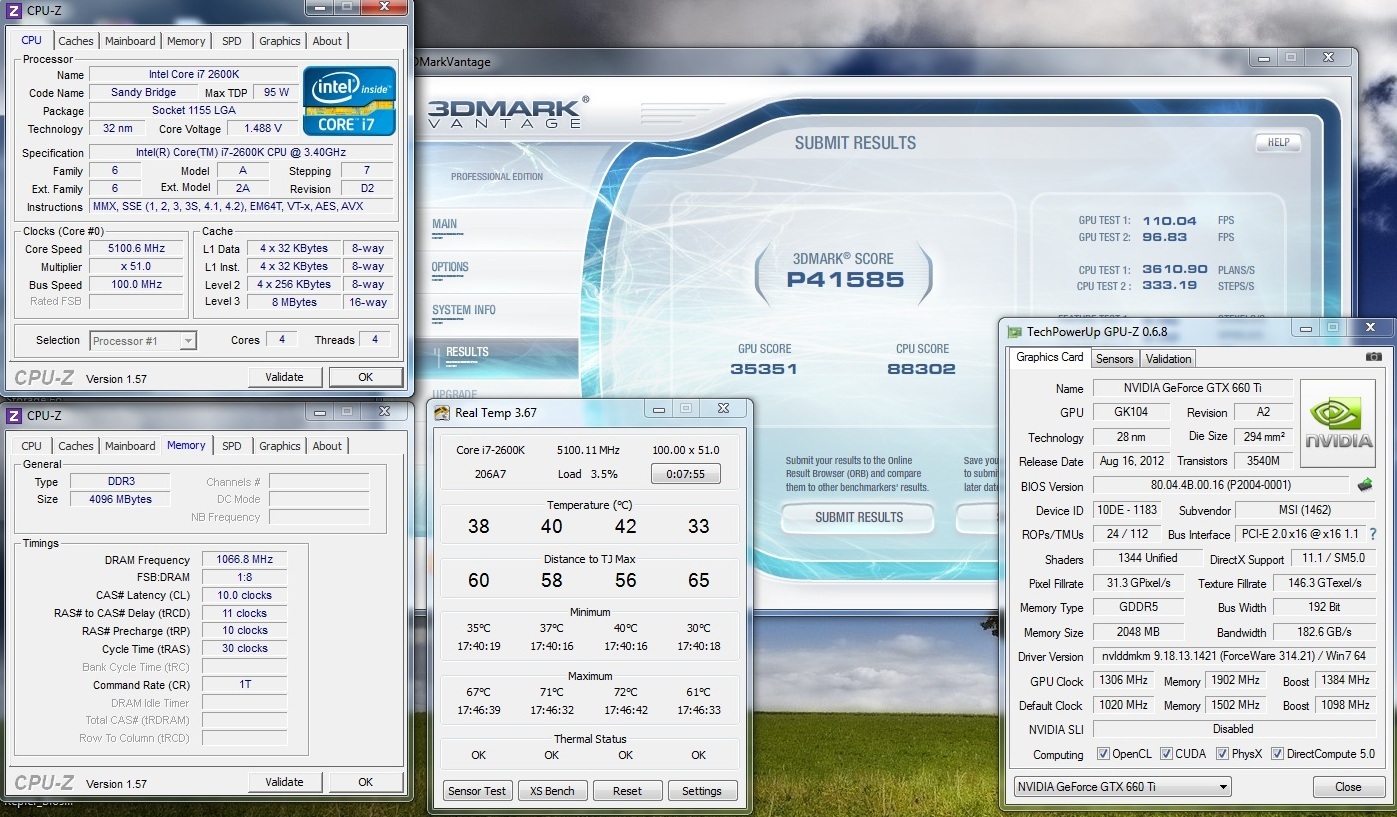Click the XS Bench button in Real Temp
The width and height of the screenshot is (1397, 817).
click(x=552, y=791)
